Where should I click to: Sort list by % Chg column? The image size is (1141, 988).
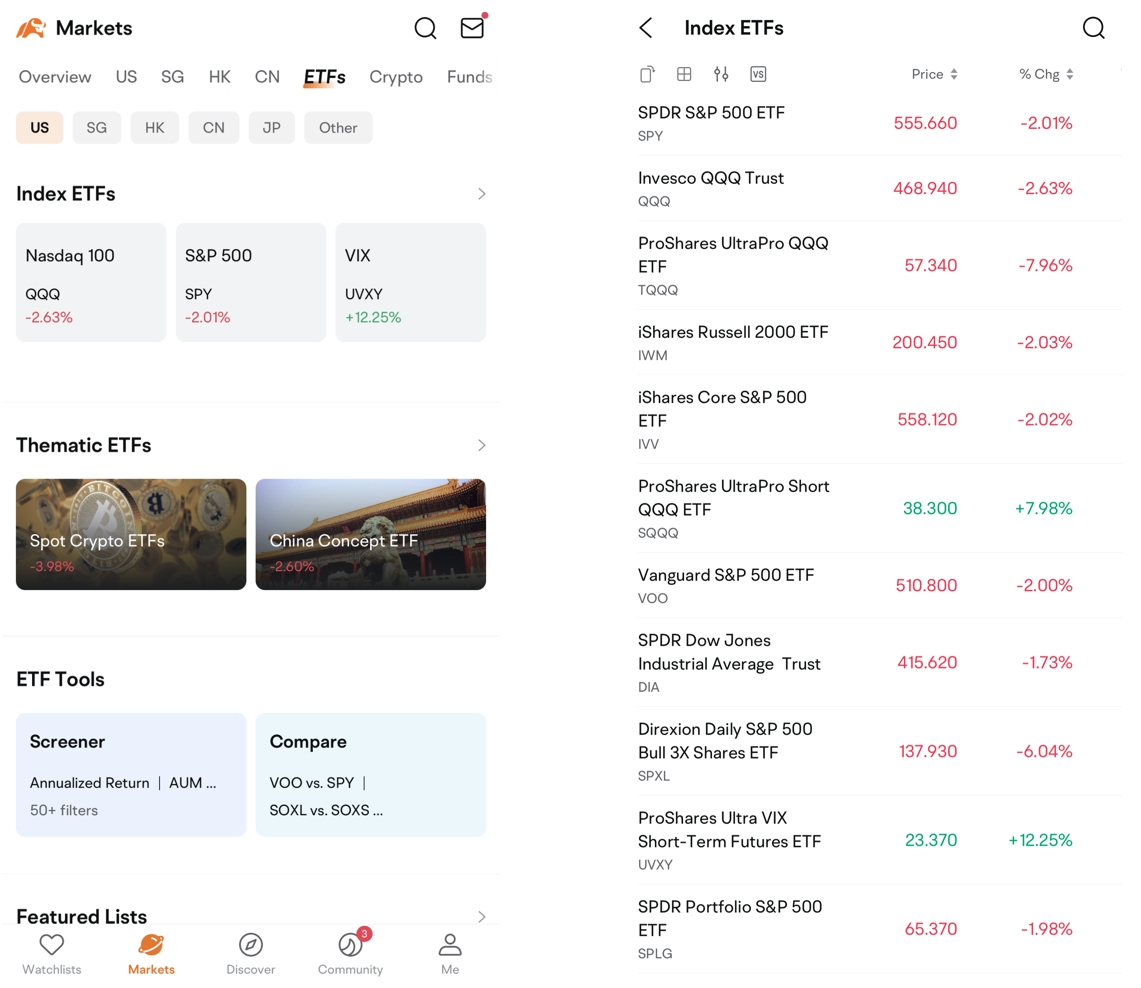tap(1046, 74)
